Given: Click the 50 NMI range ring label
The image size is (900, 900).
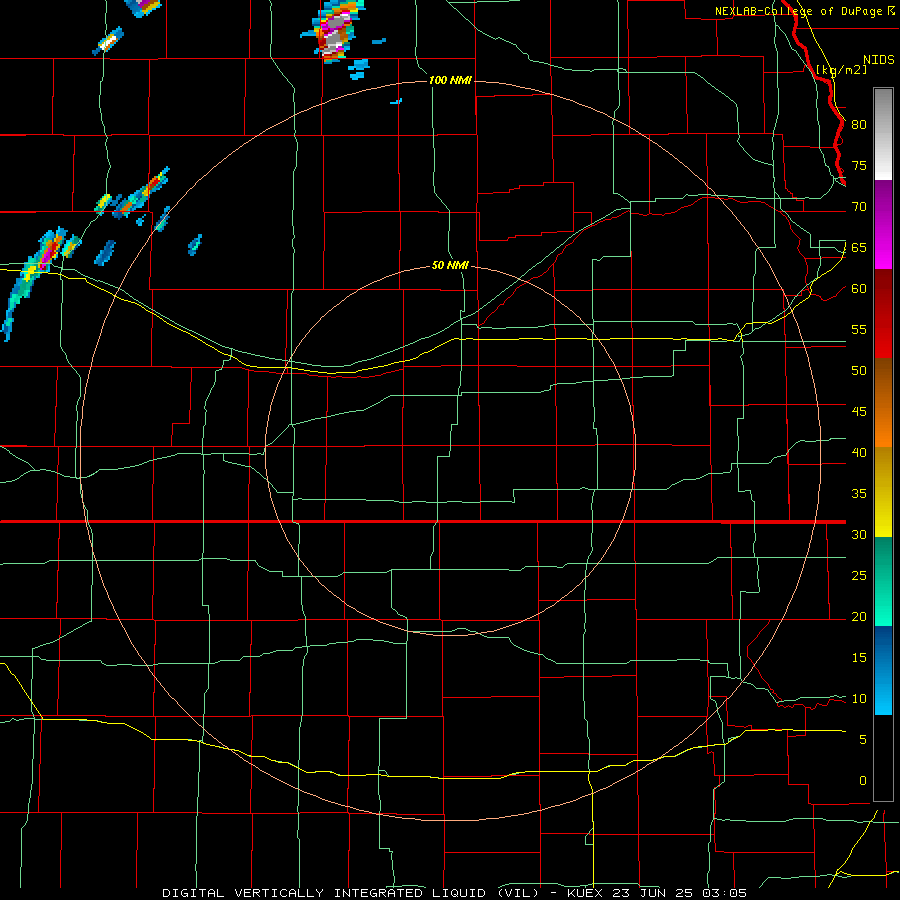Looking at the screenshot, I should coord(450,265).
